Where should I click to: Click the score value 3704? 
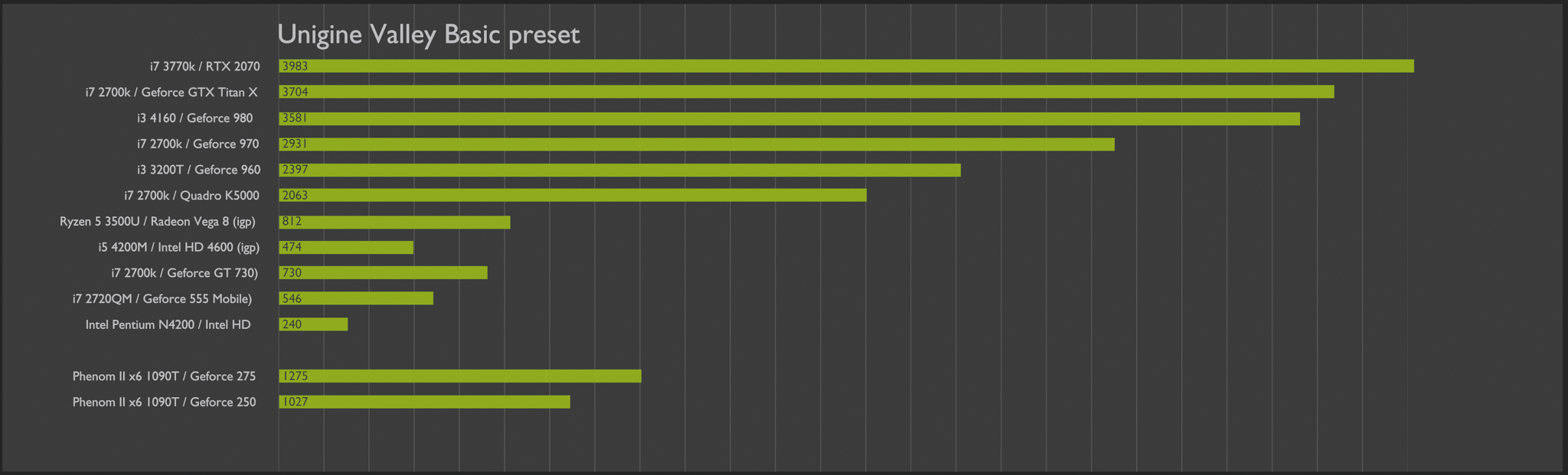coord(295,92)
